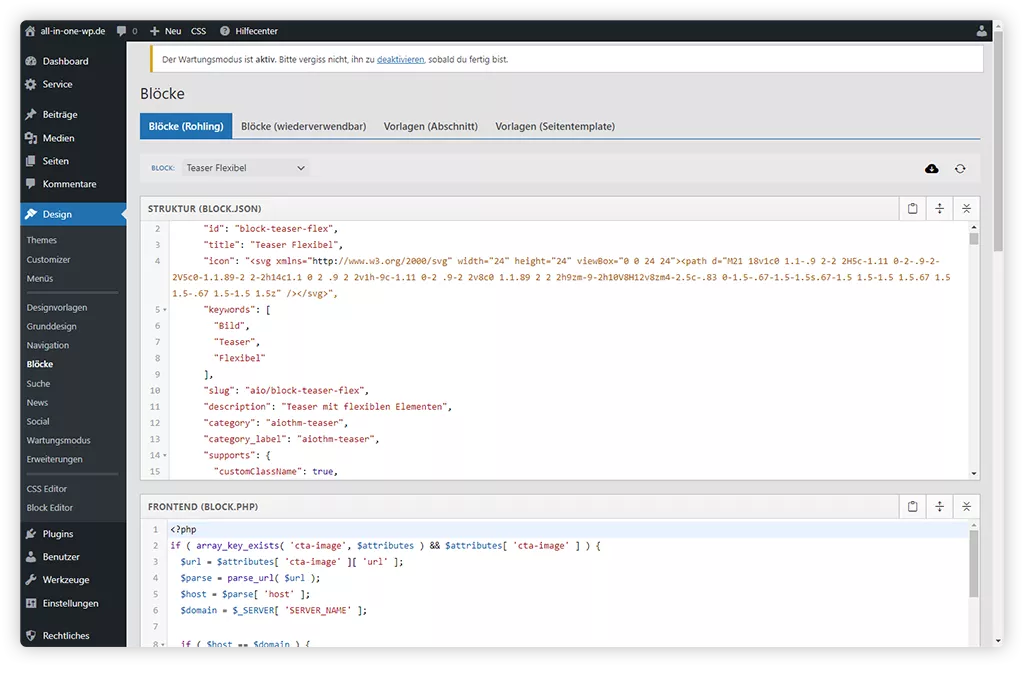Click the deaktivieren link in notice
The width and height of the screenshot is (1024, 674).
pyautogui.click(x=400, y=60)
